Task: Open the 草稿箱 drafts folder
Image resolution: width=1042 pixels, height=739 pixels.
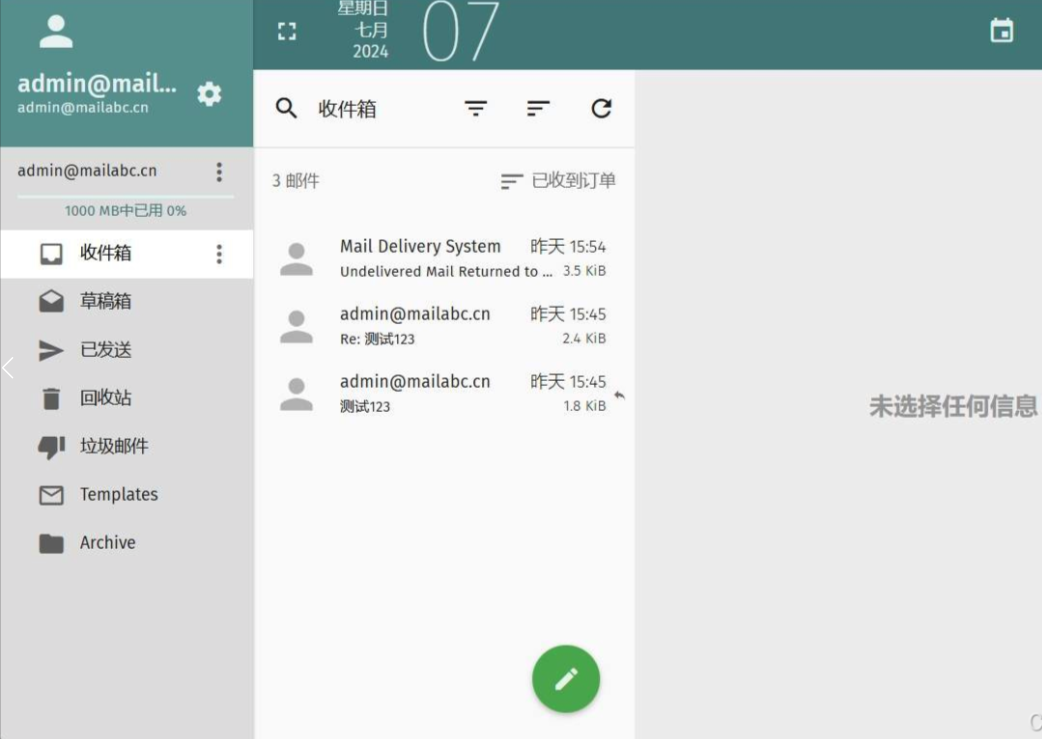Action: tap(106, 302)
